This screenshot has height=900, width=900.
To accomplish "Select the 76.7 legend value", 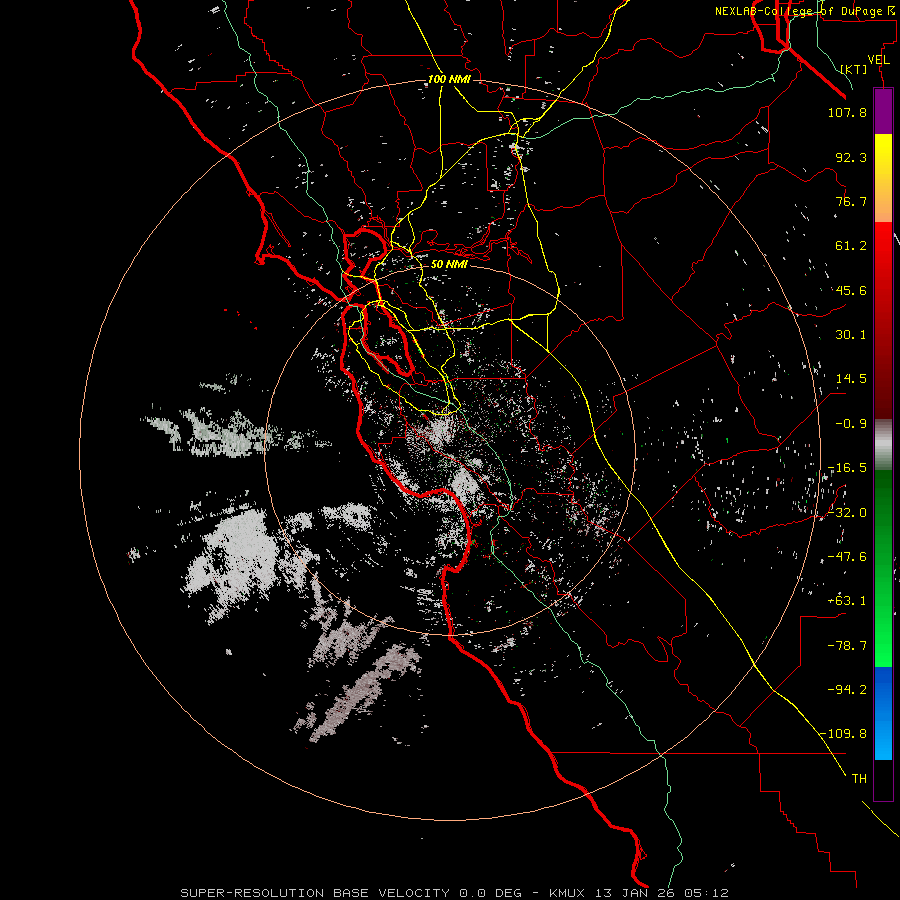I will pyautogui.click(x=851, y=201).
